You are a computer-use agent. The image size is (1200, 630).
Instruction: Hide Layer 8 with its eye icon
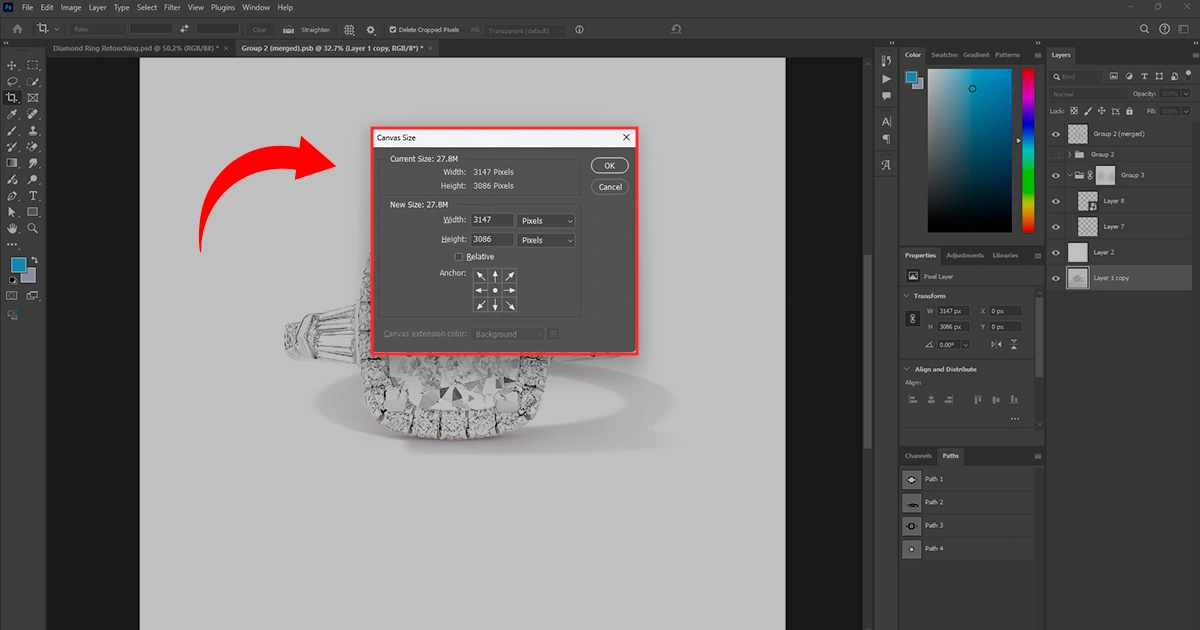coord(1056,201)
